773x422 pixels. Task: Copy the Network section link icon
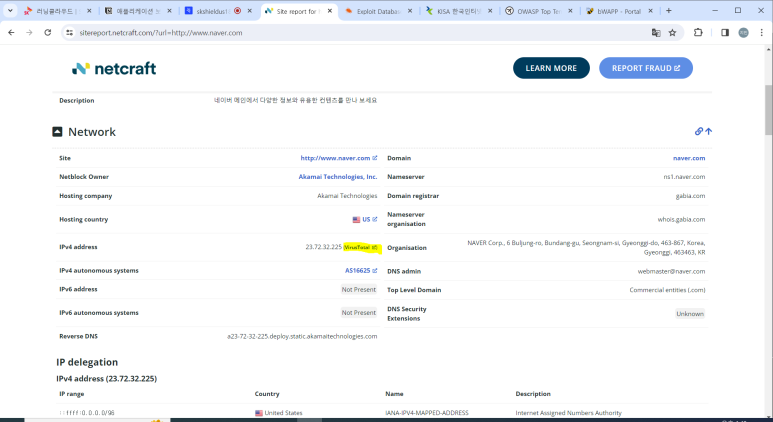(x=699, y=131)
